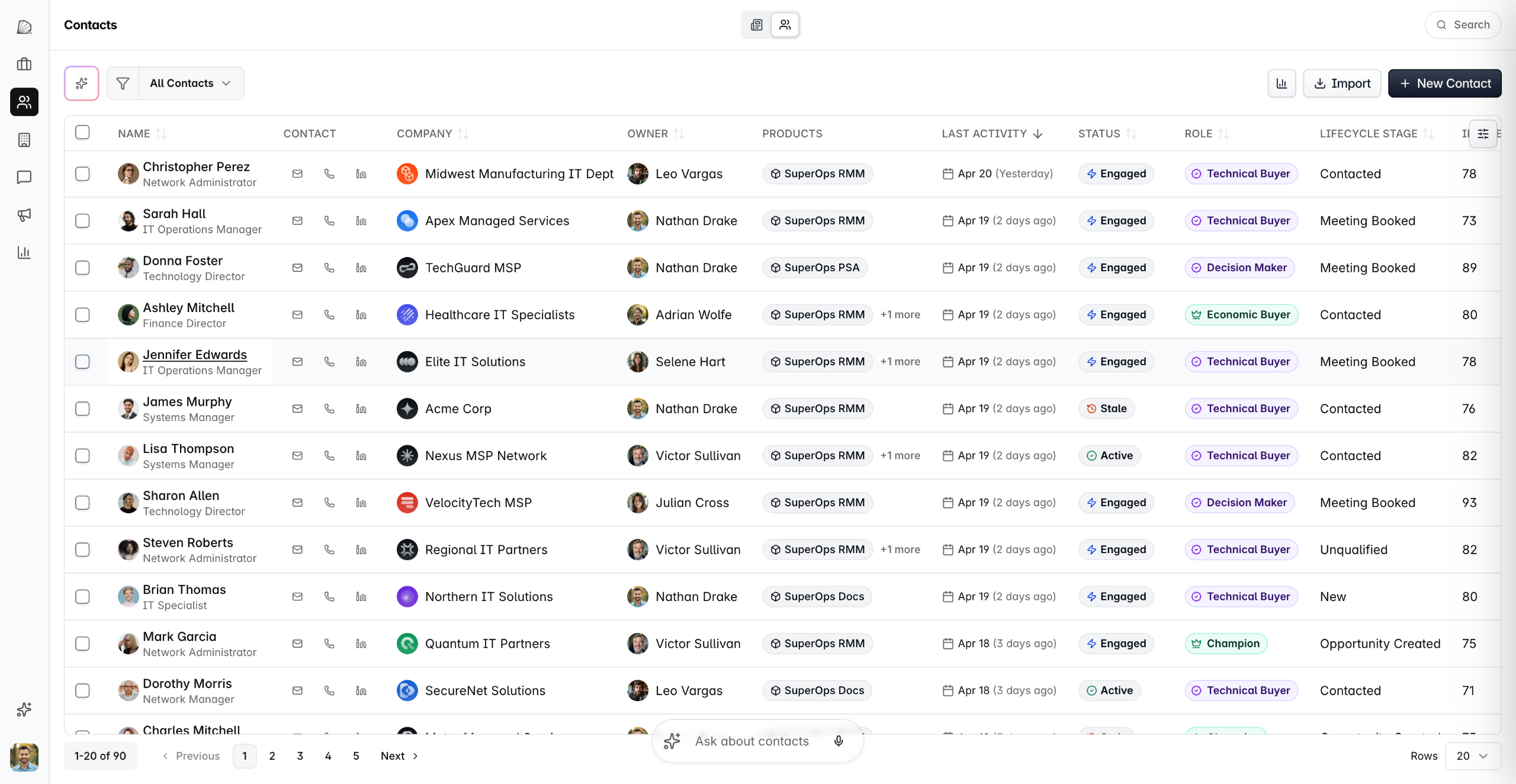Open Ashley Mitchell's LinkedIn icon
Viewport: 1516px width, 784px height.
click(361, 315)
